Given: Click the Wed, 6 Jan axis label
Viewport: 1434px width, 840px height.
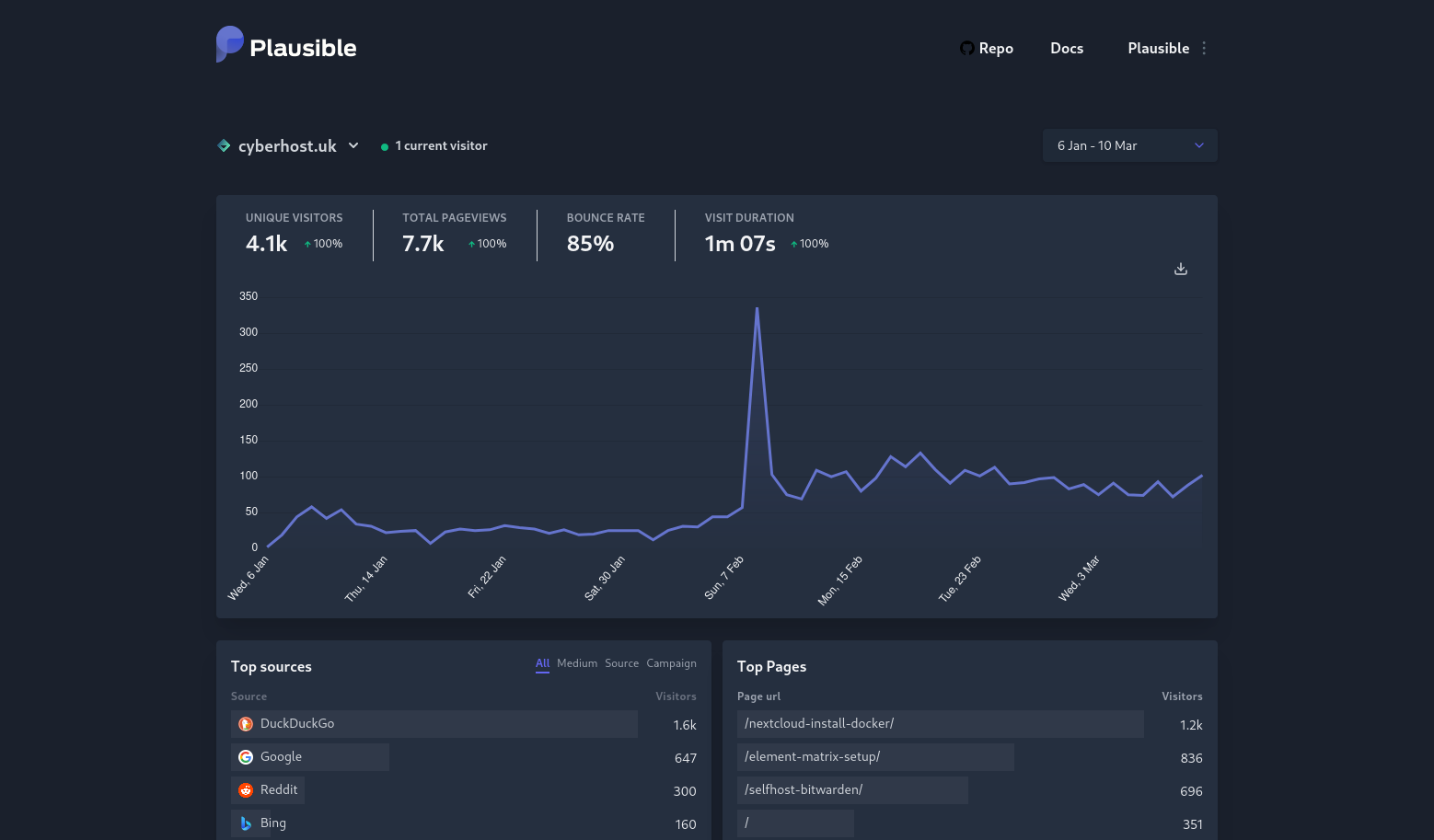Looking at the screenshot, I should [x=248, y=578].
